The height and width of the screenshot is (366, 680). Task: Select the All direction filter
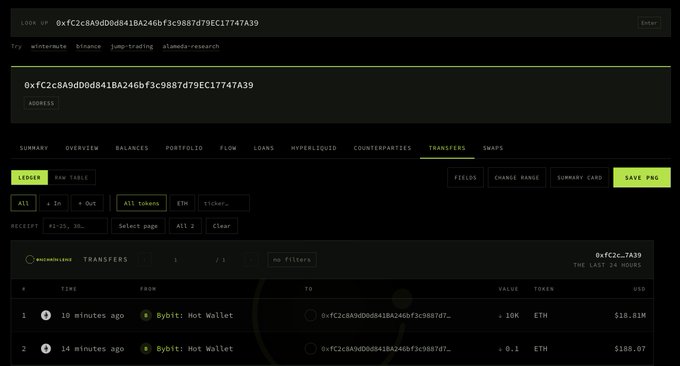click(x=23, y=203)
